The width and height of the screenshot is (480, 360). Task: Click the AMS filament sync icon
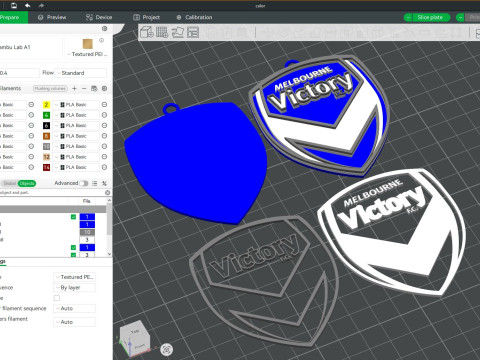(94, 88)
